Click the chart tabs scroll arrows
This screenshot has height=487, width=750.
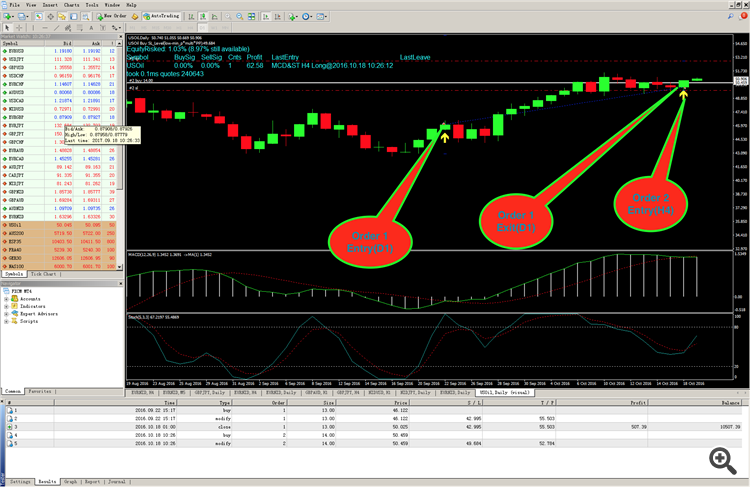742,392
